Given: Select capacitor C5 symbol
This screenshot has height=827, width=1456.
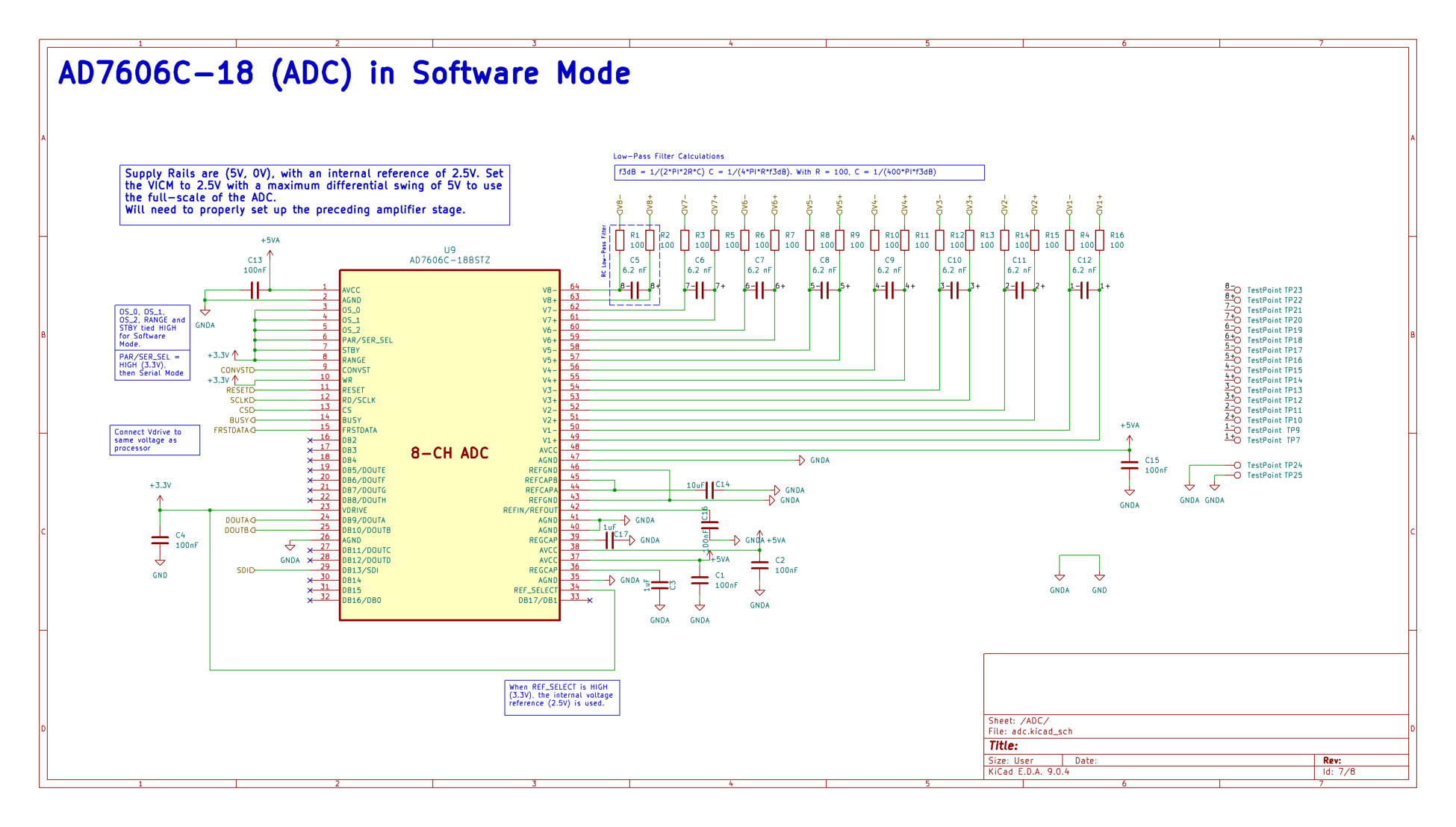Looking at the screenshot, I should 635,290.
